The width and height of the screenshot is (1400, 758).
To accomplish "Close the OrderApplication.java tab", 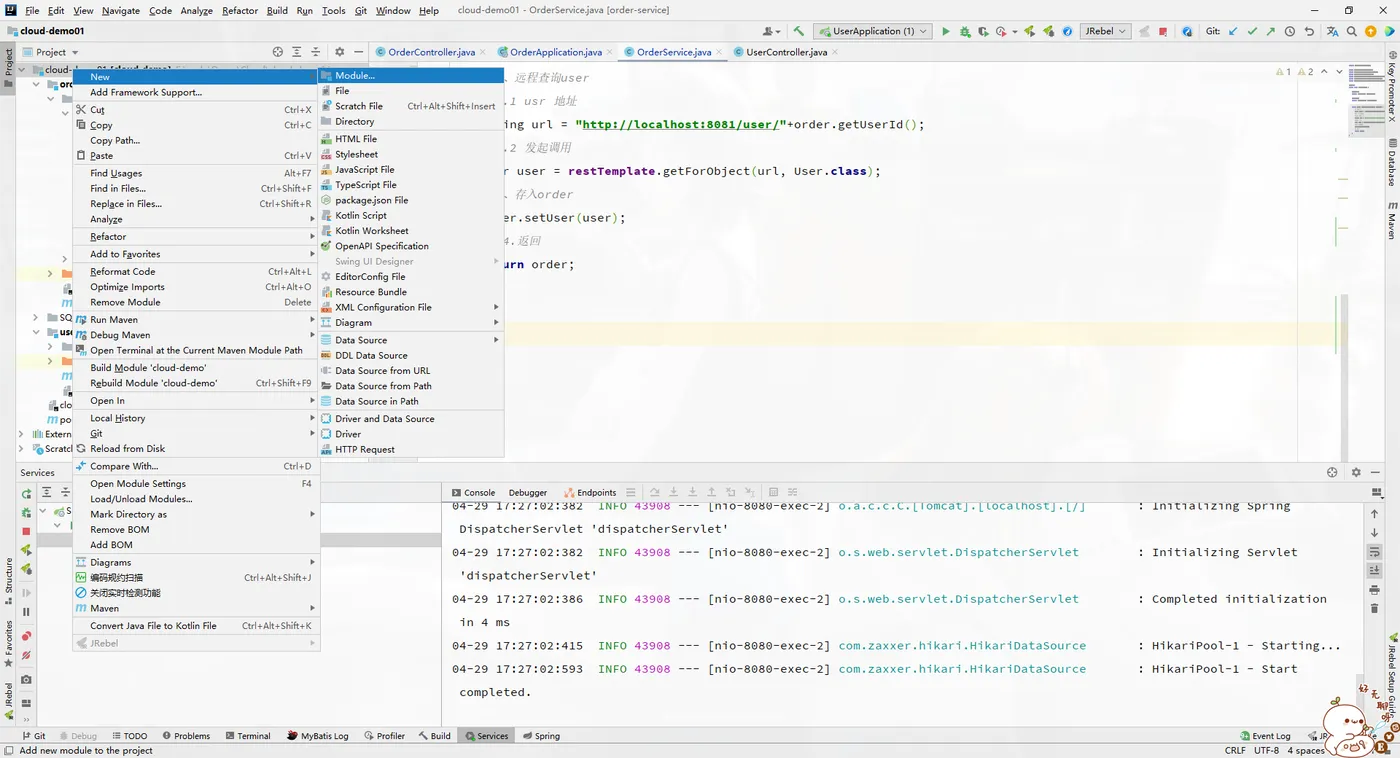I will pyautogui.click(x=612, y=52).
